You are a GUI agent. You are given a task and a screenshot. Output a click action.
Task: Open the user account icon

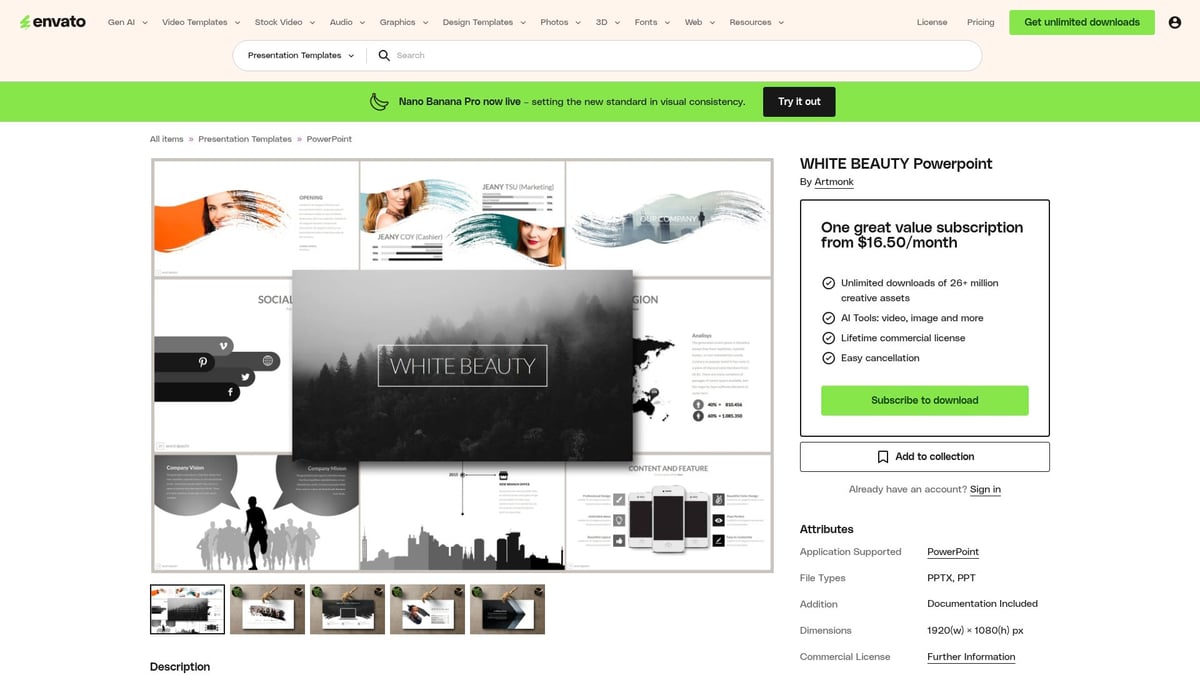[x=1174, y=21]
